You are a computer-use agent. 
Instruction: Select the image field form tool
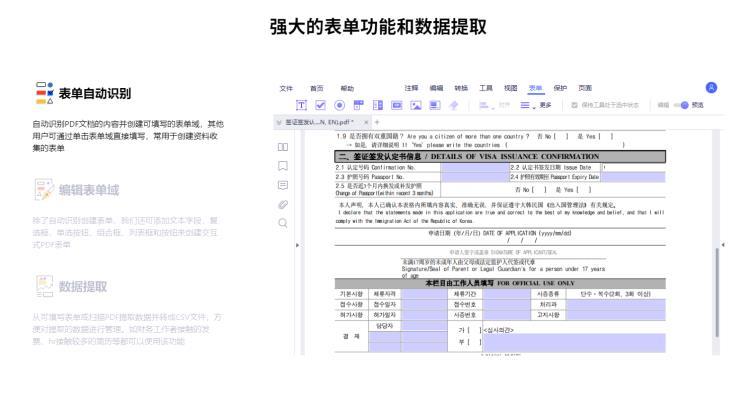point(416,105)
